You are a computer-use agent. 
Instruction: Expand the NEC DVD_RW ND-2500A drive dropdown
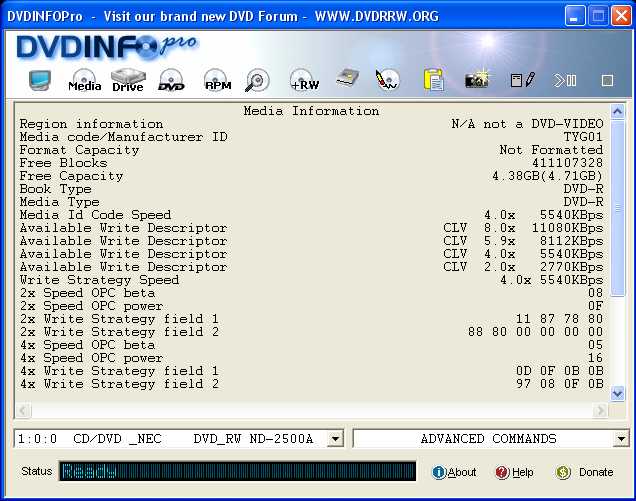pos(336,439)
